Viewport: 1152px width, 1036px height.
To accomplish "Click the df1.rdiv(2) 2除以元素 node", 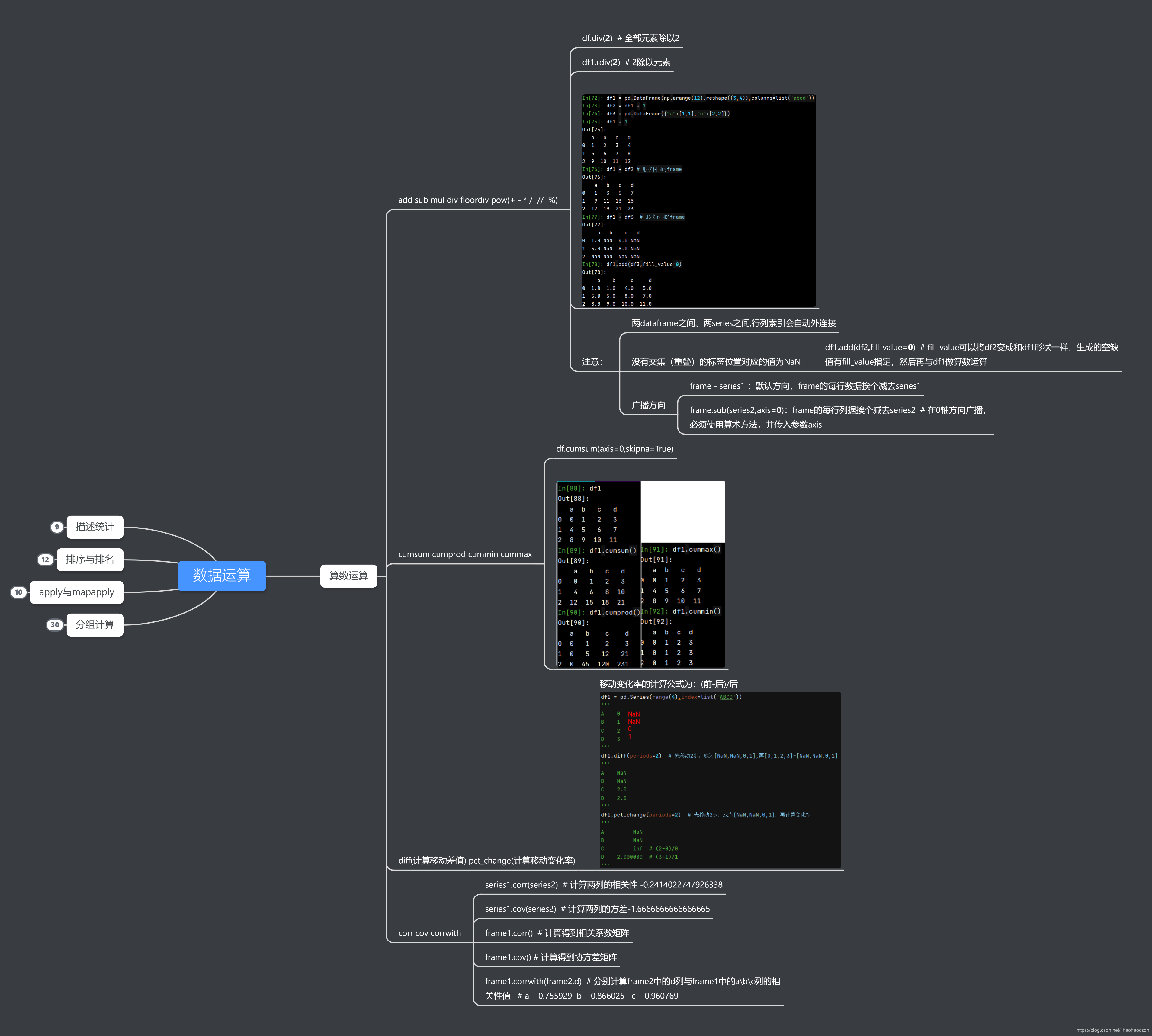I will click(x=626, y=62).
